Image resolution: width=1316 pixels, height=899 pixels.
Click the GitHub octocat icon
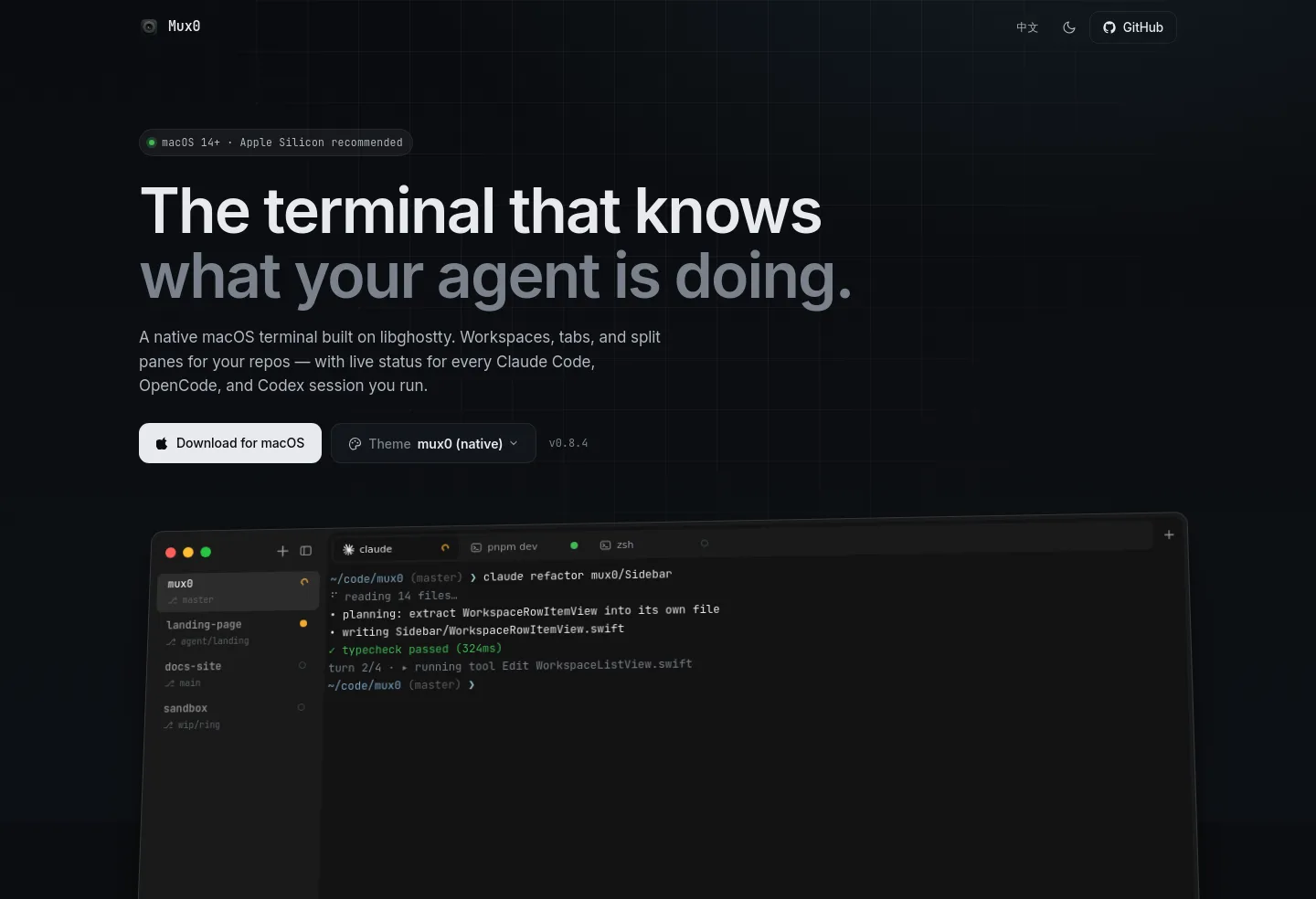coord(1109,27)
